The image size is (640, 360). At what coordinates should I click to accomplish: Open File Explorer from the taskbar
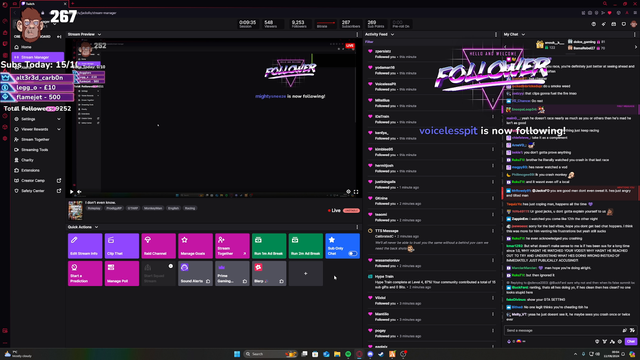[337, 354]
